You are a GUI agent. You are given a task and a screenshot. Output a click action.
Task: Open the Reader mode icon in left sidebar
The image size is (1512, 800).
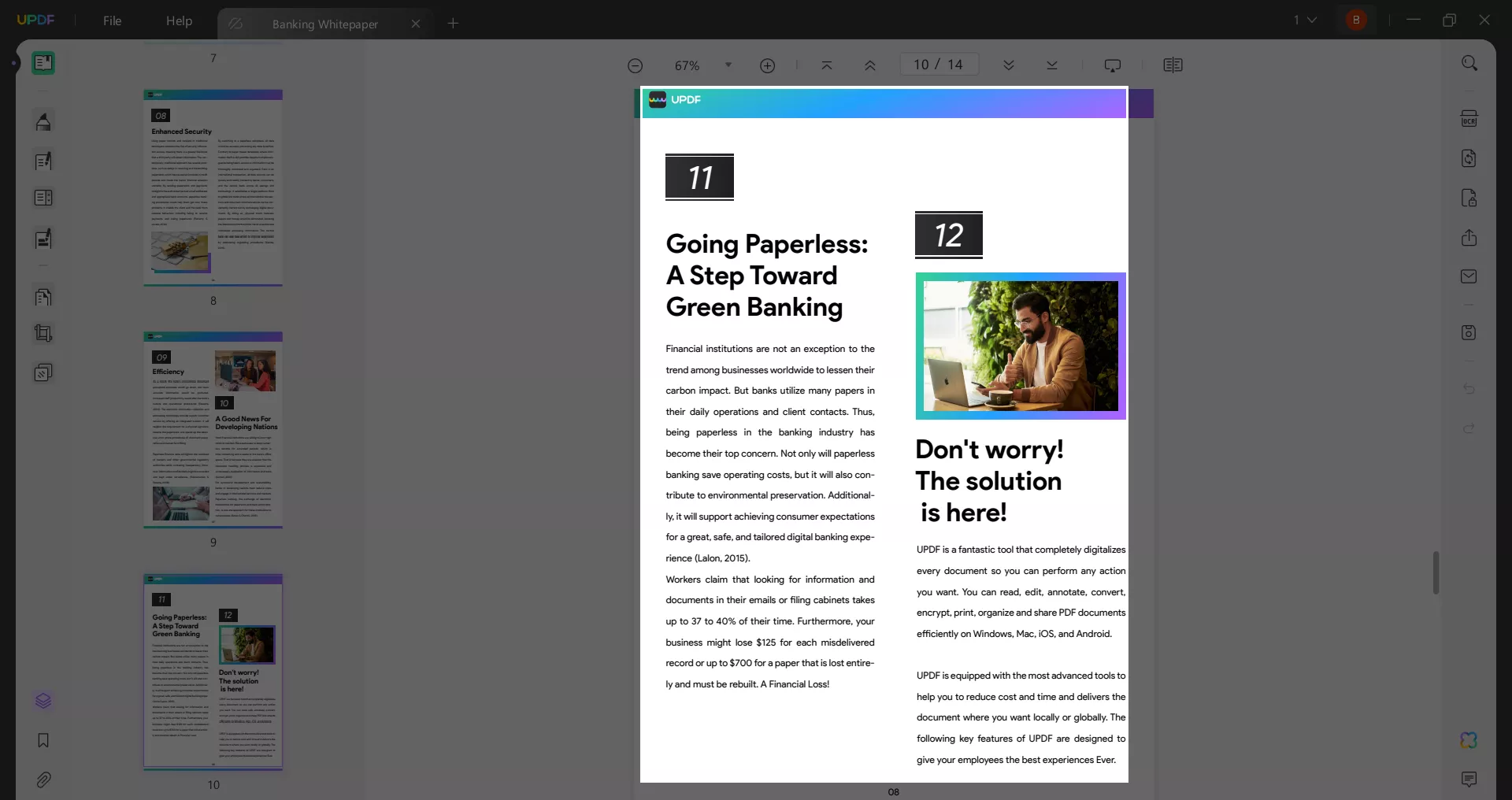43,63
